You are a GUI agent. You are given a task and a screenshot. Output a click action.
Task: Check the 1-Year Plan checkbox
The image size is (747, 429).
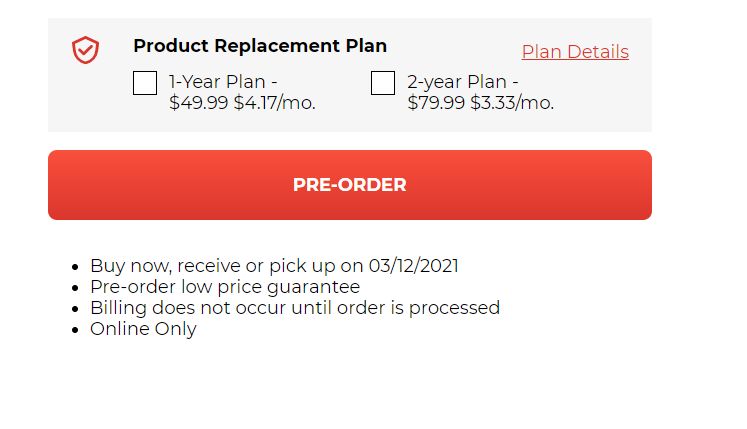pyautogui.click(x=145, y=83)
